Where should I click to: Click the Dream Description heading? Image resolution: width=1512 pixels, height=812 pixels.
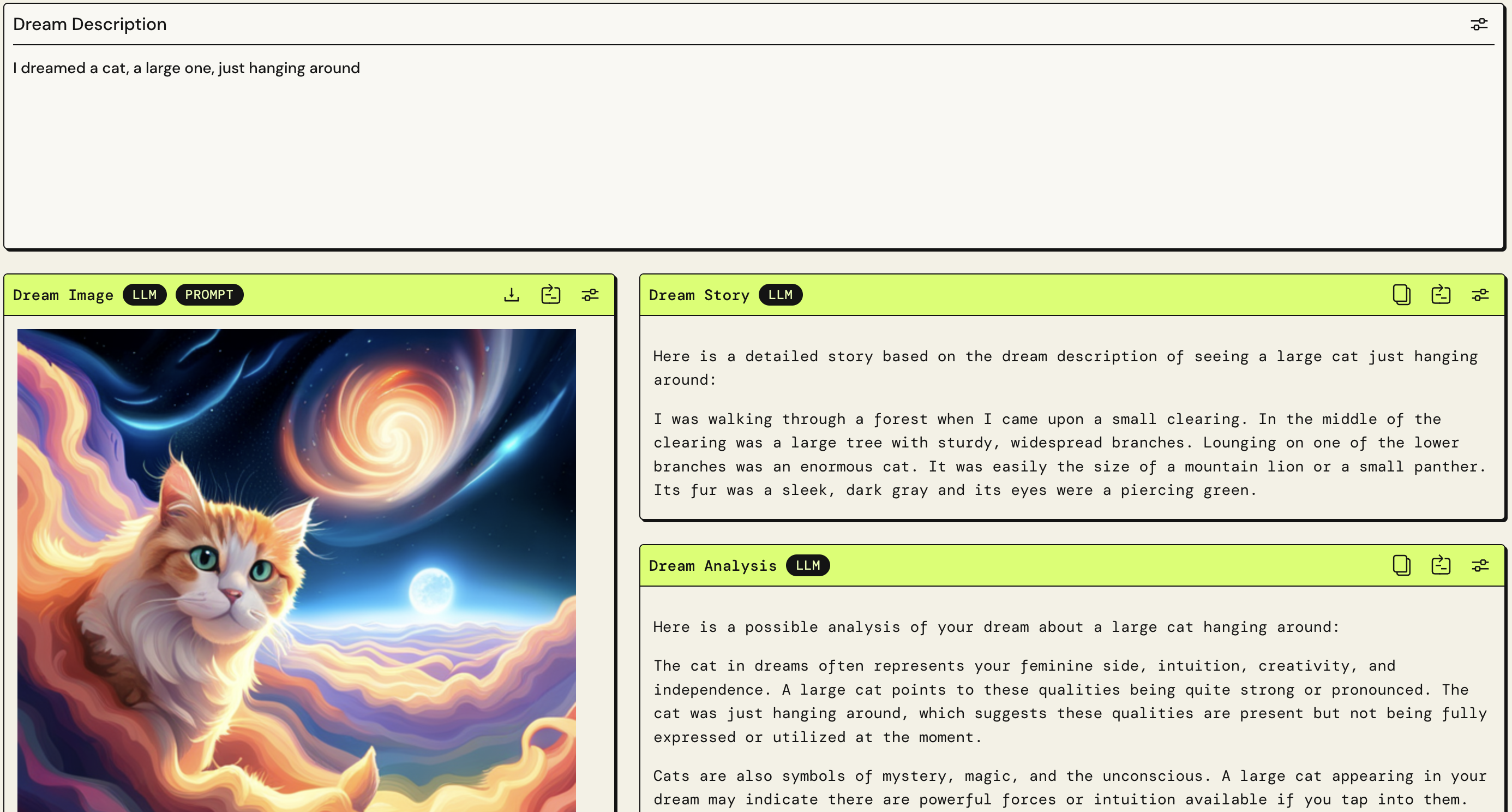(x=90, y=24)
